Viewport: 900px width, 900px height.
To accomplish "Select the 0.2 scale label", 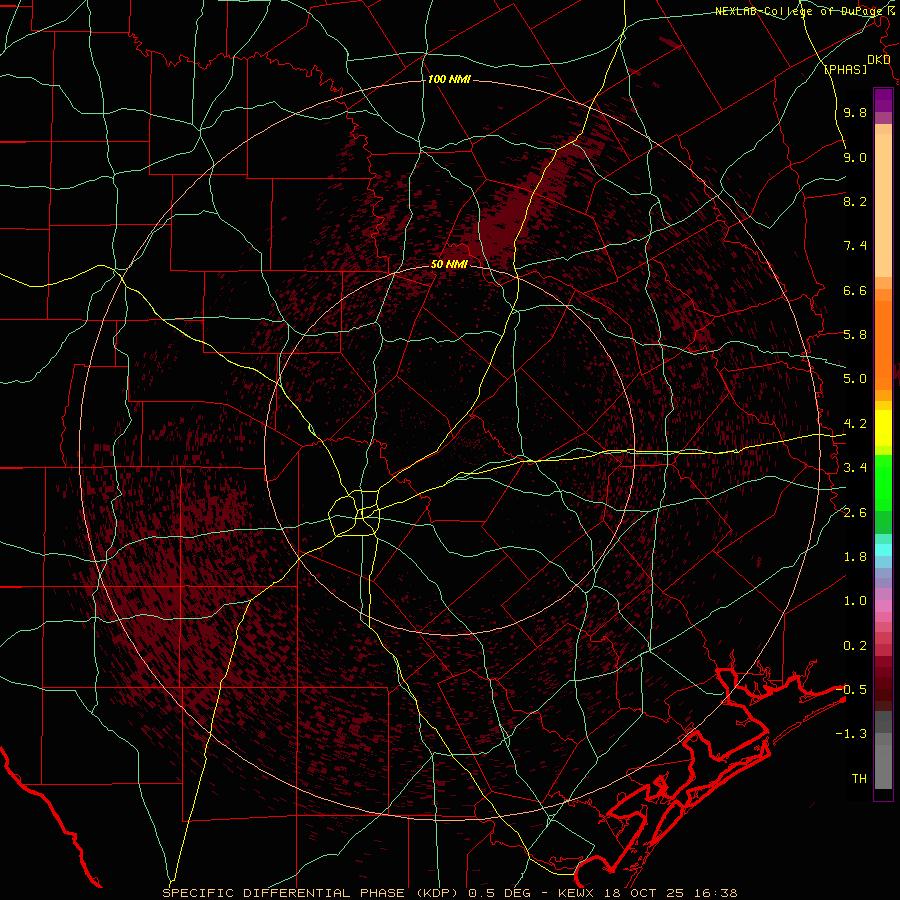I will (855, 646).
